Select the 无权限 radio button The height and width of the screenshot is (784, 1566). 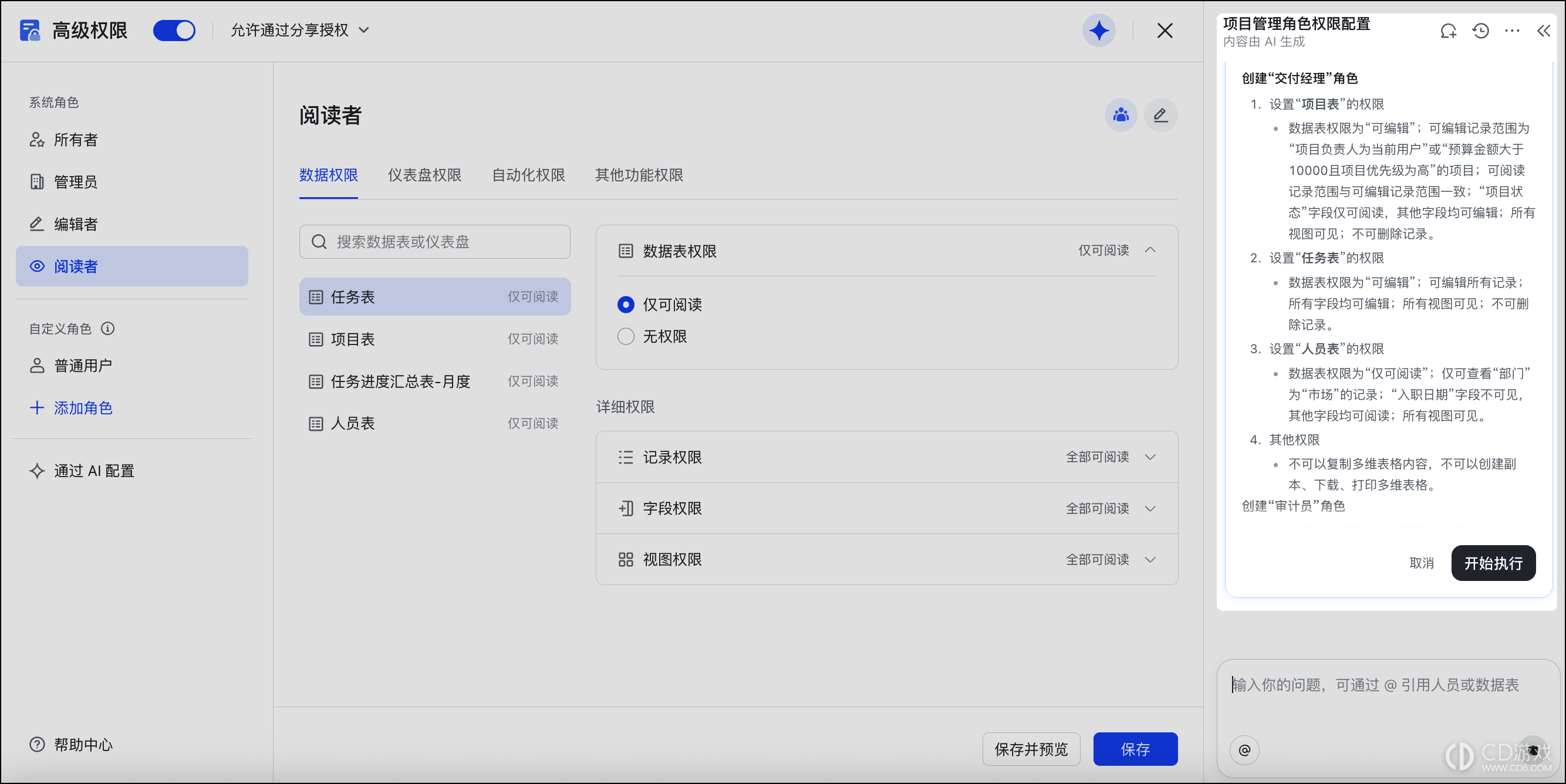click(x=626, y=336)
